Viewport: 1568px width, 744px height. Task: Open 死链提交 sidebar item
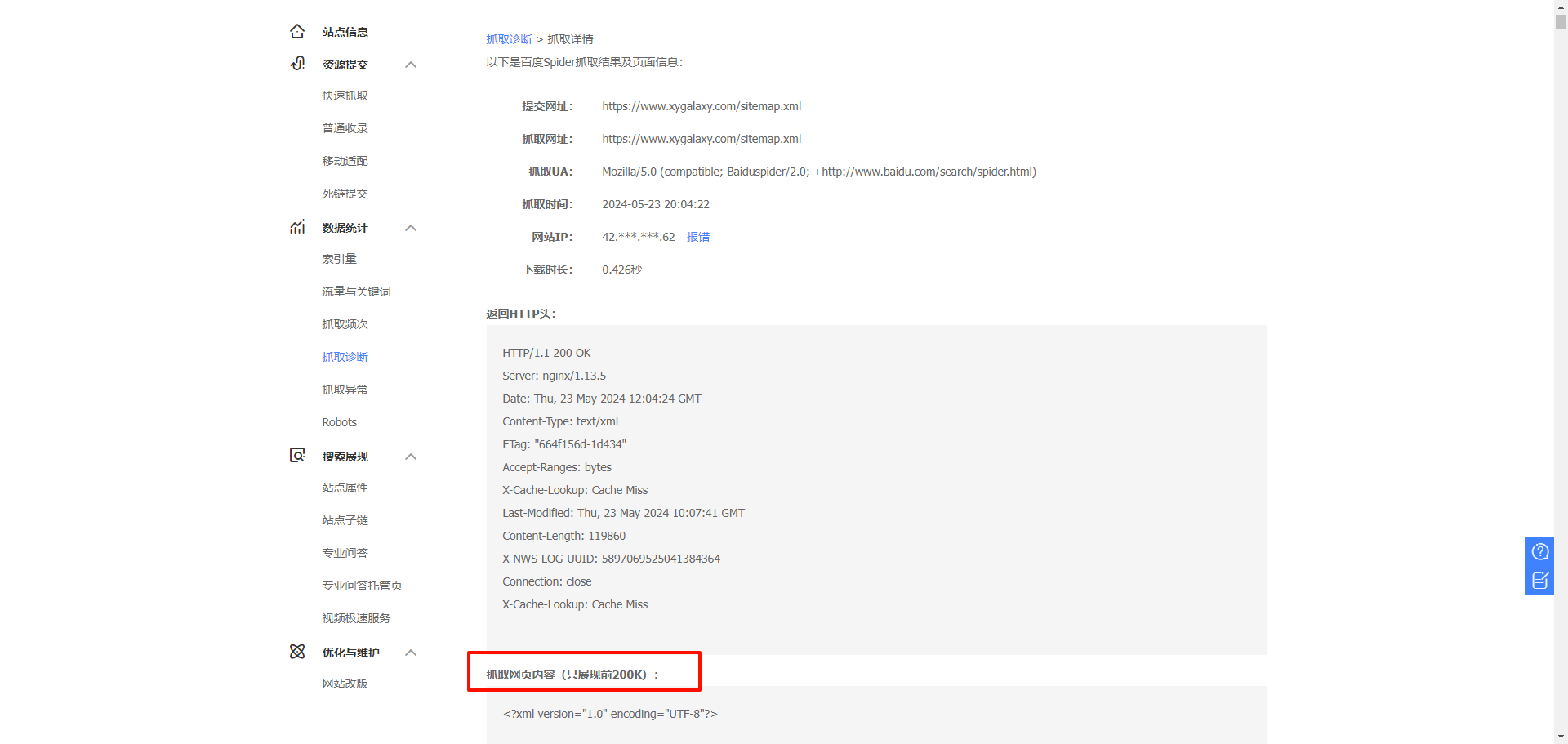(x=345, y=194)
